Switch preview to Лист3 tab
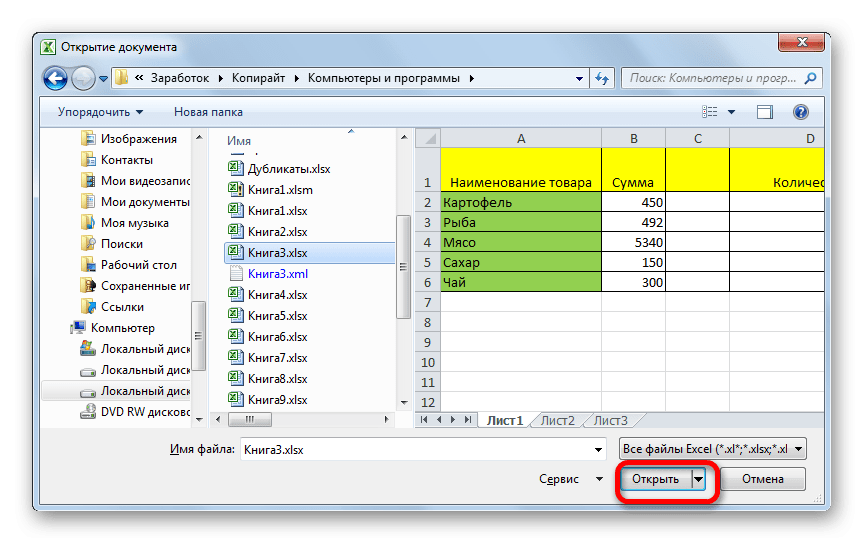Viewport: 864px width, 544px height. tap(611, 421)
